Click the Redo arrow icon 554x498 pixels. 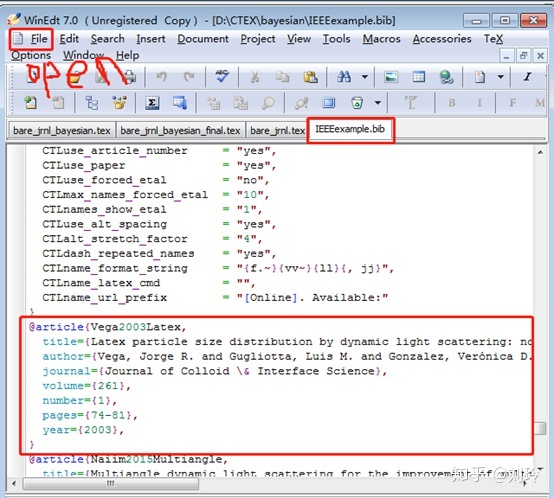click(189, 77)
